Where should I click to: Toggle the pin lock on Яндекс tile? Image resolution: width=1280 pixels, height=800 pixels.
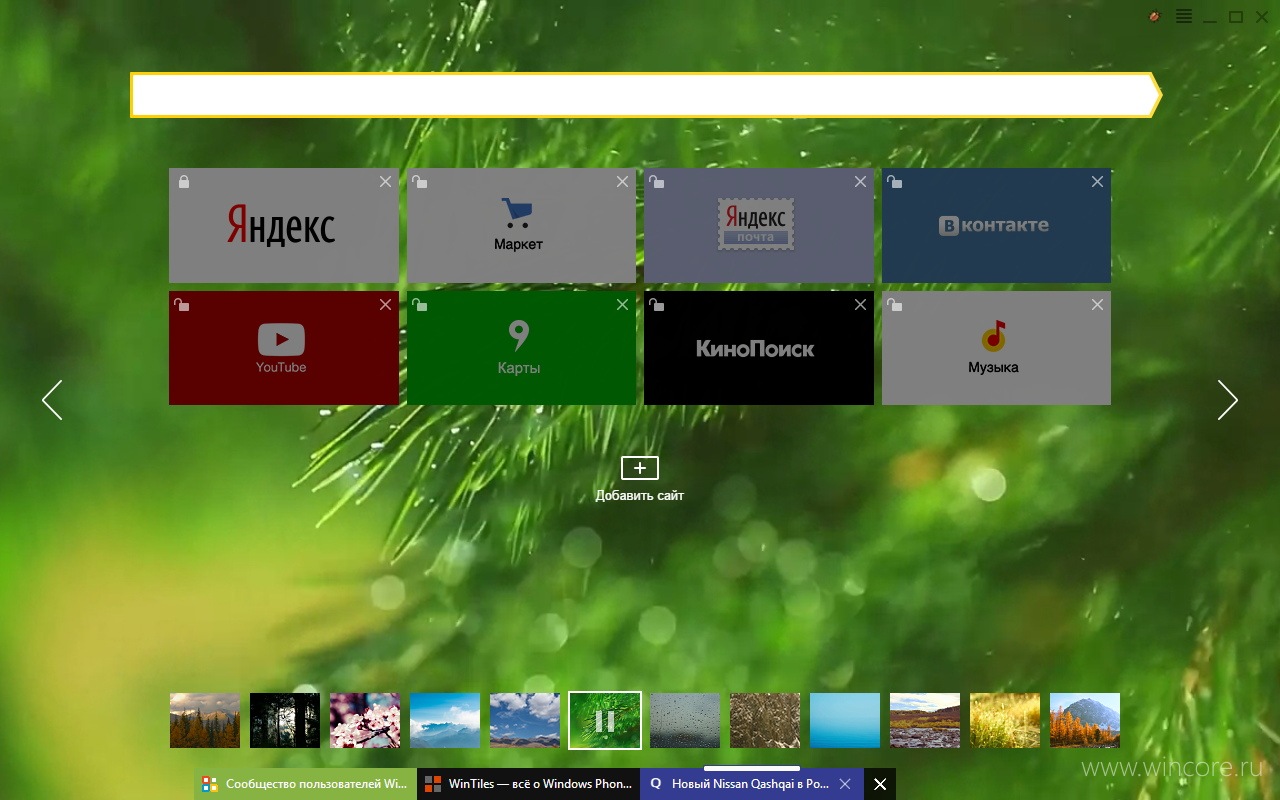coord(183,181)
